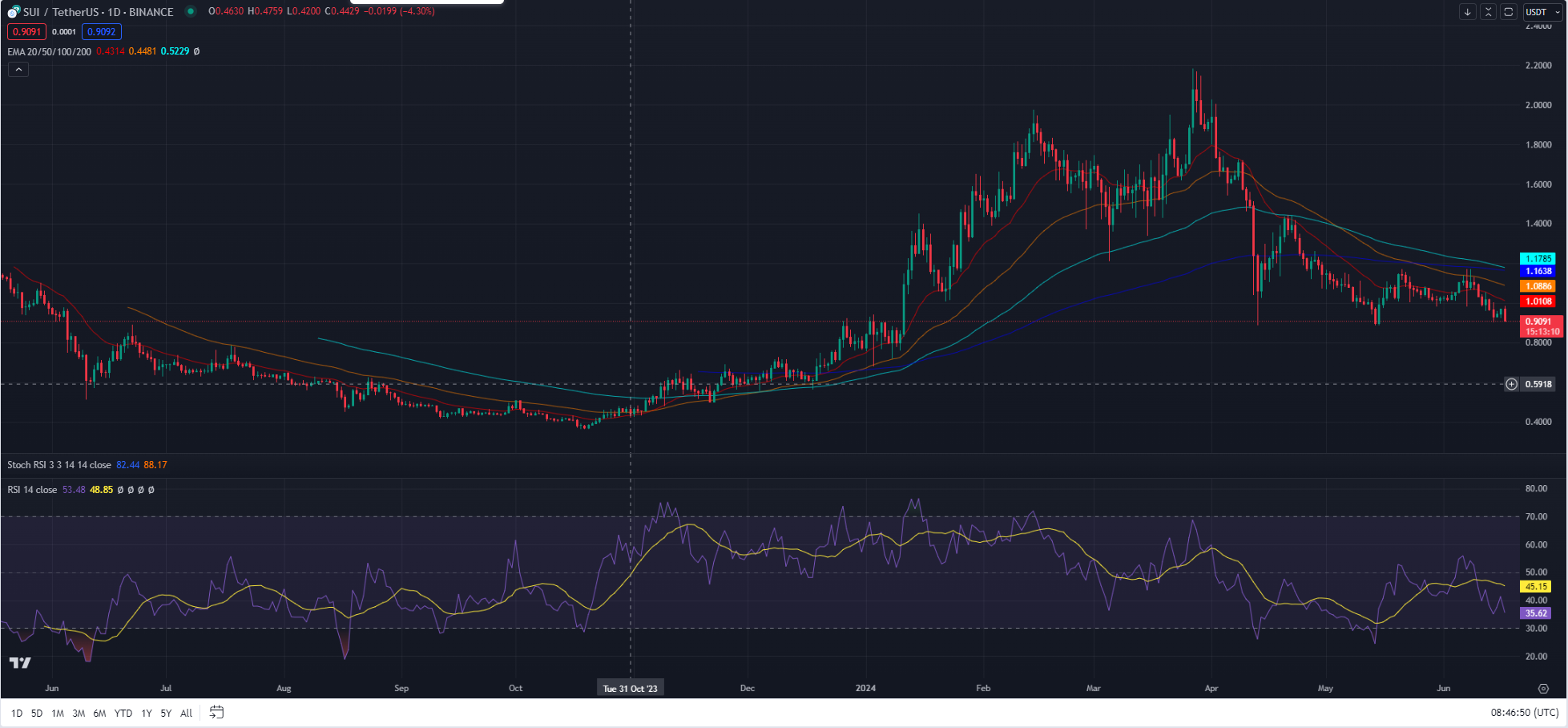Click the 0.9092 ask price button

point(101,32)
